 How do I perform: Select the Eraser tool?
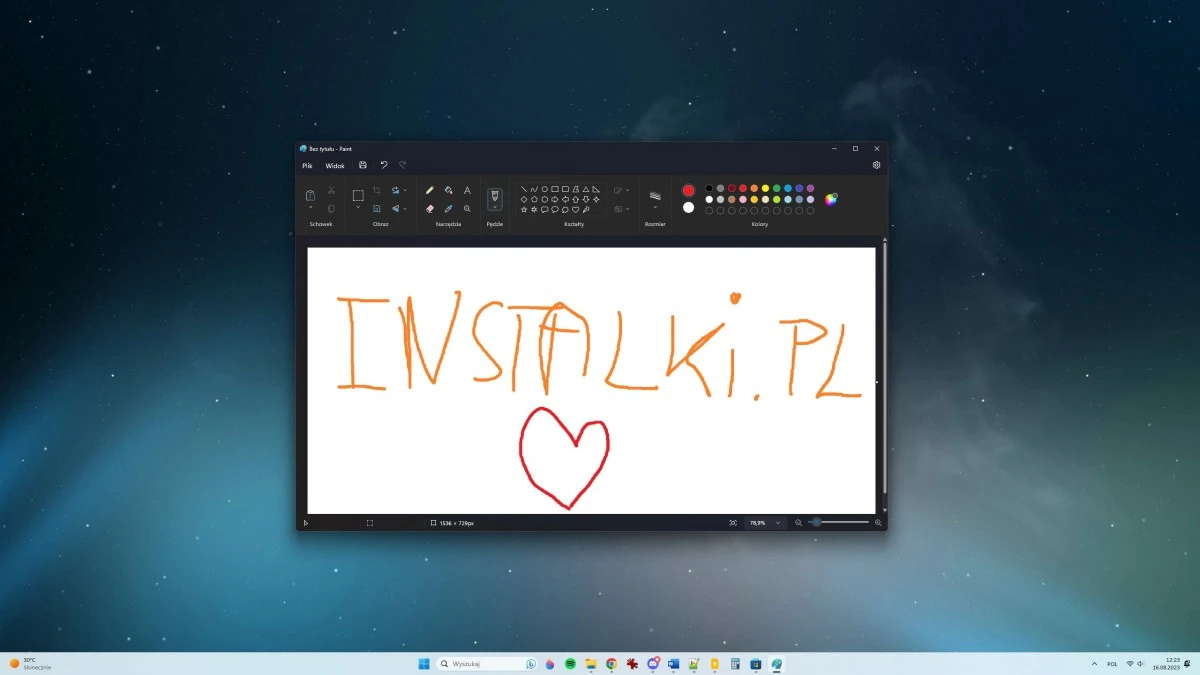429,208
